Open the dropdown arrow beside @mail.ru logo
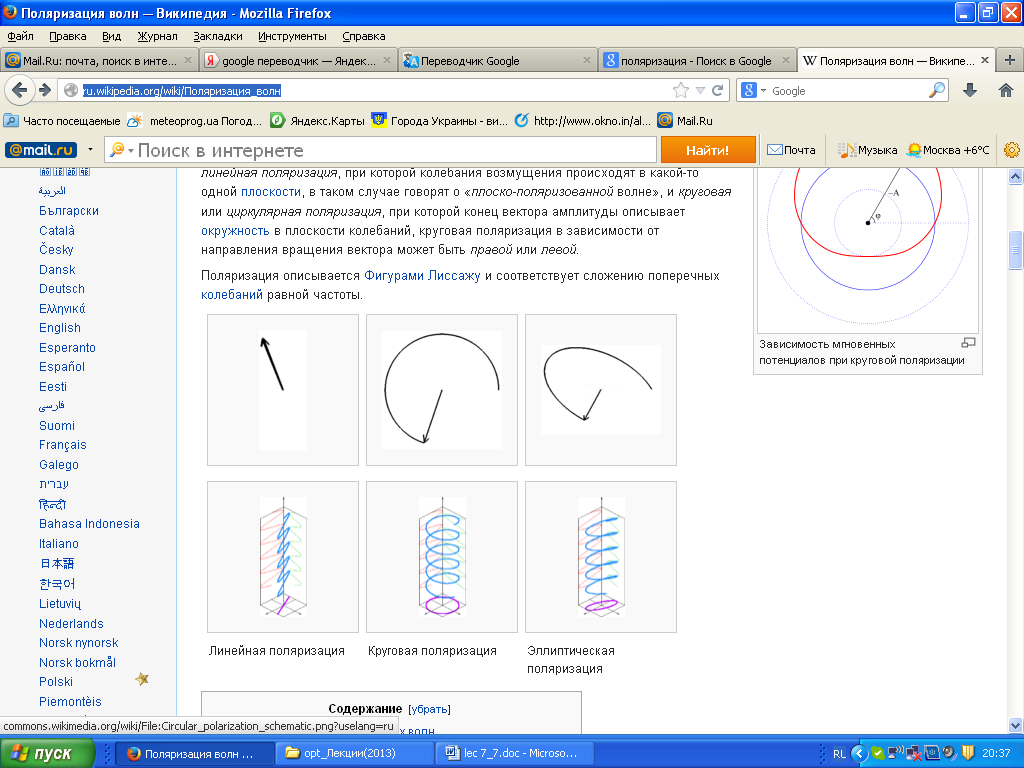Image resolution: width=1024 pixels, height=768 pixels. point(90,150)
